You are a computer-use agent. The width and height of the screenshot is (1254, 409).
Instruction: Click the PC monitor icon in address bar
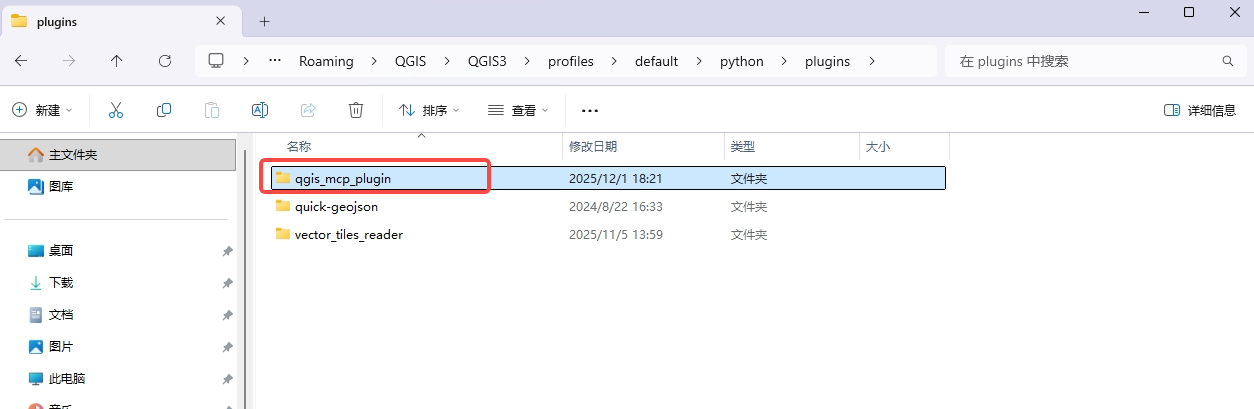pyautogui.click(x=215, y=61)
